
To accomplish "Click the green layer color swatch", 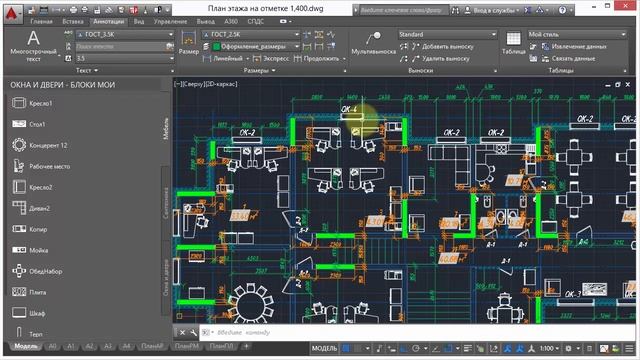I will pyautogui.click(x=216, y=47).
